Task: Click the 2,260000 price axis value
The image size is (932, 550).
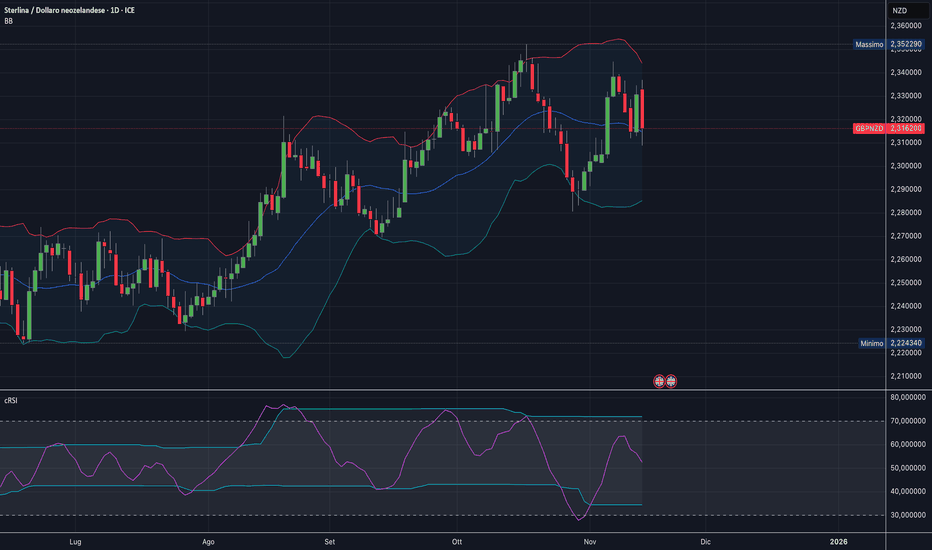Action: pyautogui.click(x=906, y=259)
